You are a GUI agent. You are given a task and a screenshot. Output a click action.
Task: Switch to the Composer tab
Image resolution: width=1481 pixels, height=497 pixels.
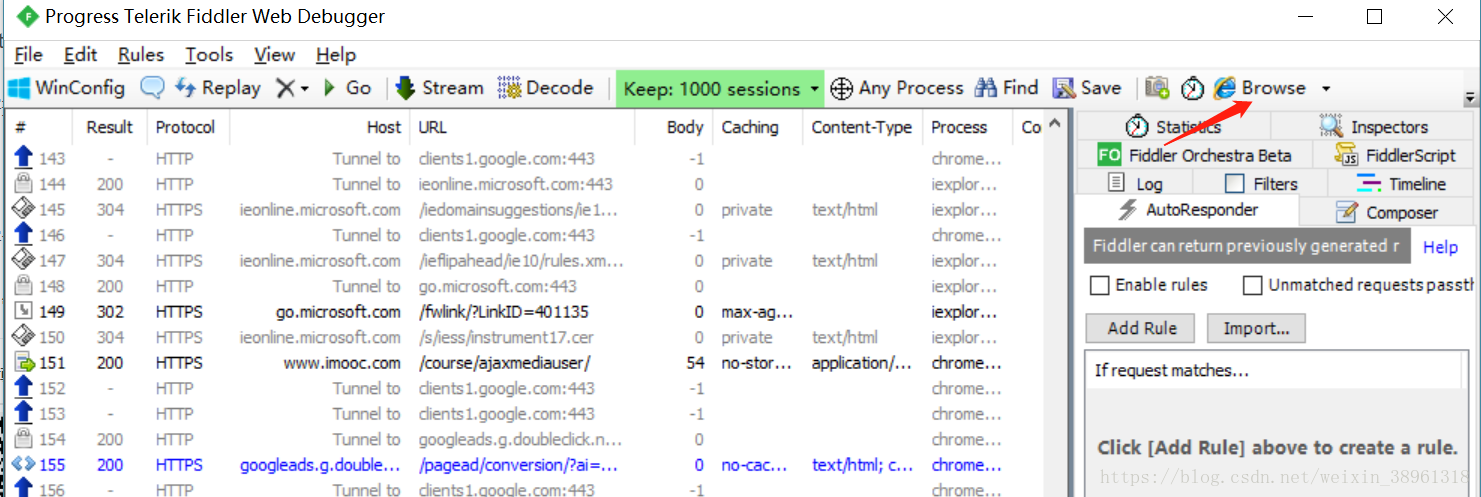click(x=1388, y=212)
